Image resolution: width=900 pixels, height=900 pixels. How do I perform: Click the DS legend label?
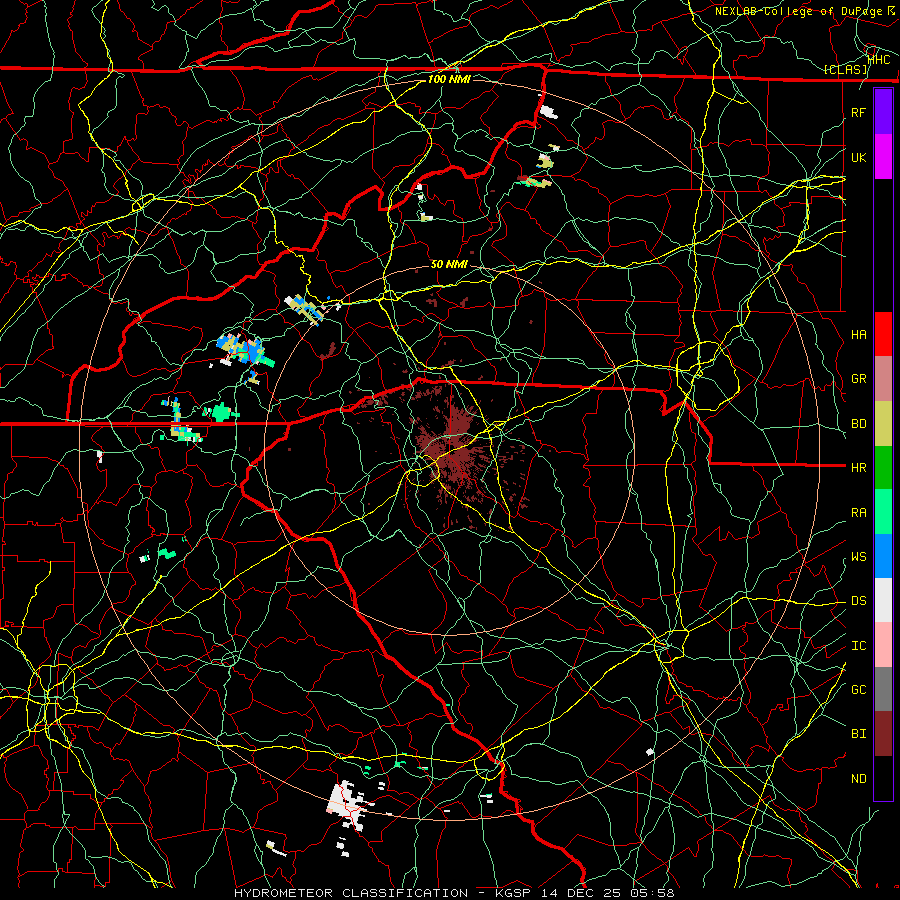click(859, 601)
